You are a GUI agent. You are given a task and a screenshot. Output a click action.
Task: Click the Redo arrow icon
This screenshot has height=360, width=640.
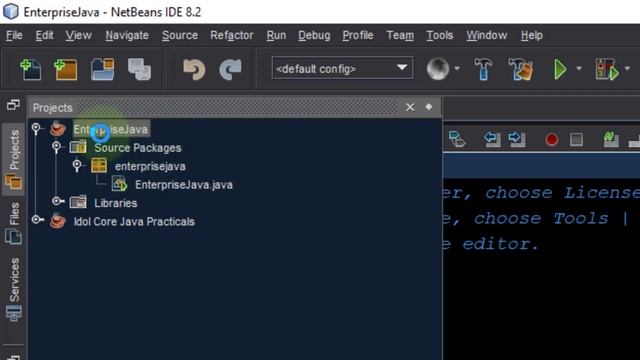point(230,69)
